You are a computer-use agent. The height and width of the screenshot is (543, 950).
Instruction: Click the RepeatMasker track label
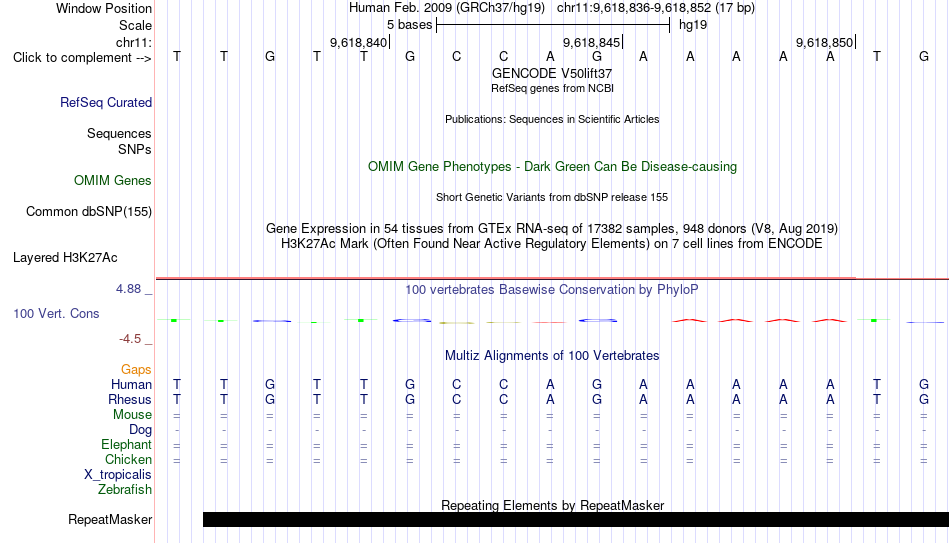(110, 519)
